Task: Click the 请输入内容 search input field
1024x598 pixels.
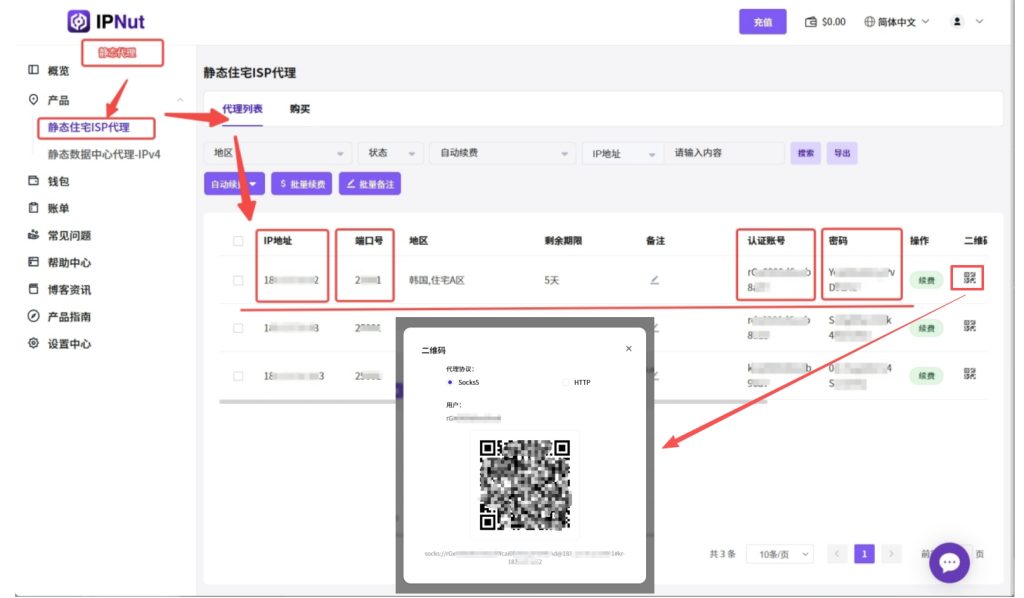Action: point(725,153)
